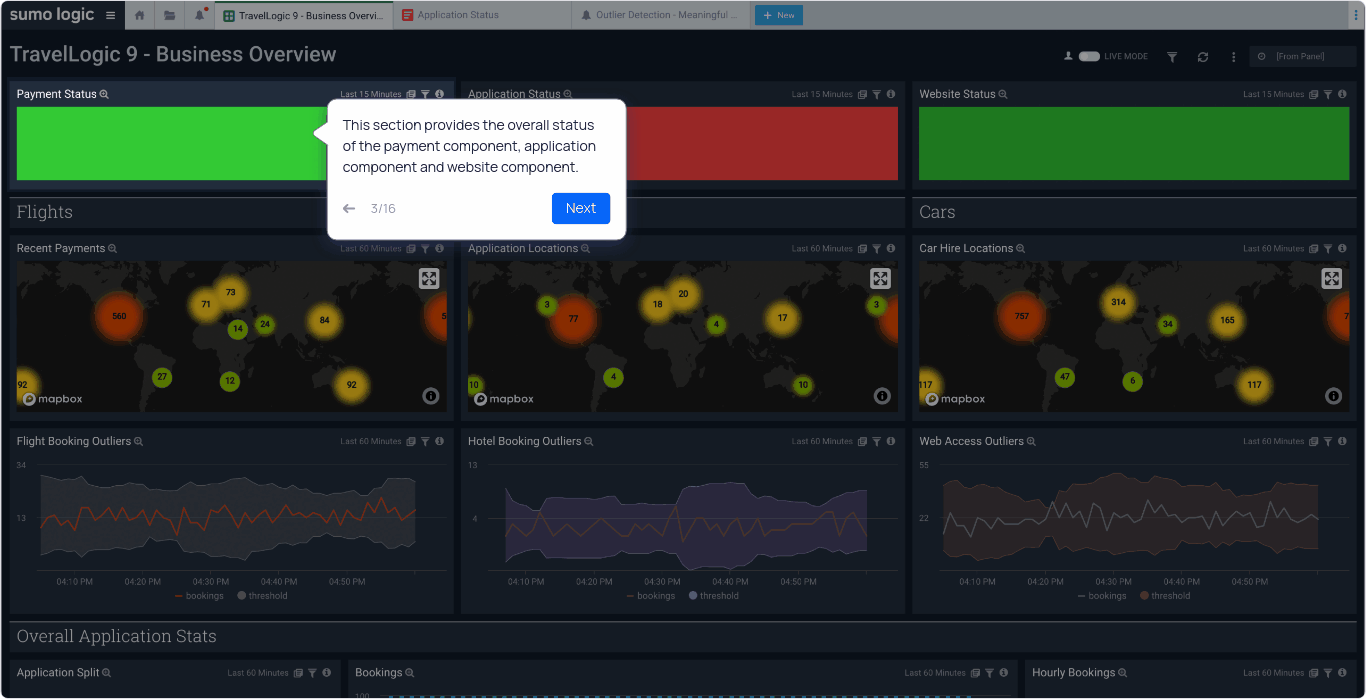Click the magnifier icon beside Website Status
Image resolution: width=1366 pixels, height=699 pixels.
tap(1003, 94)
